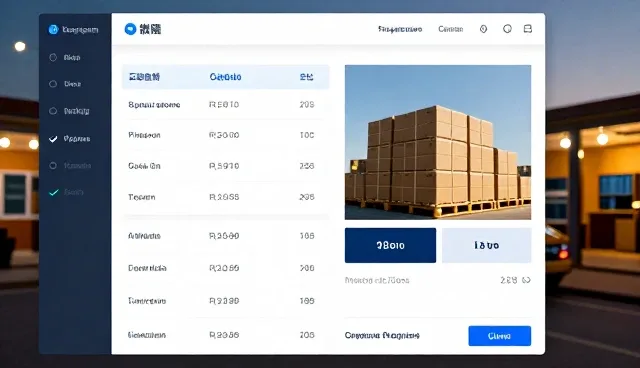Select the sixth table row's price cell
The image size is (640, 368).
click(x=224, y=268)
